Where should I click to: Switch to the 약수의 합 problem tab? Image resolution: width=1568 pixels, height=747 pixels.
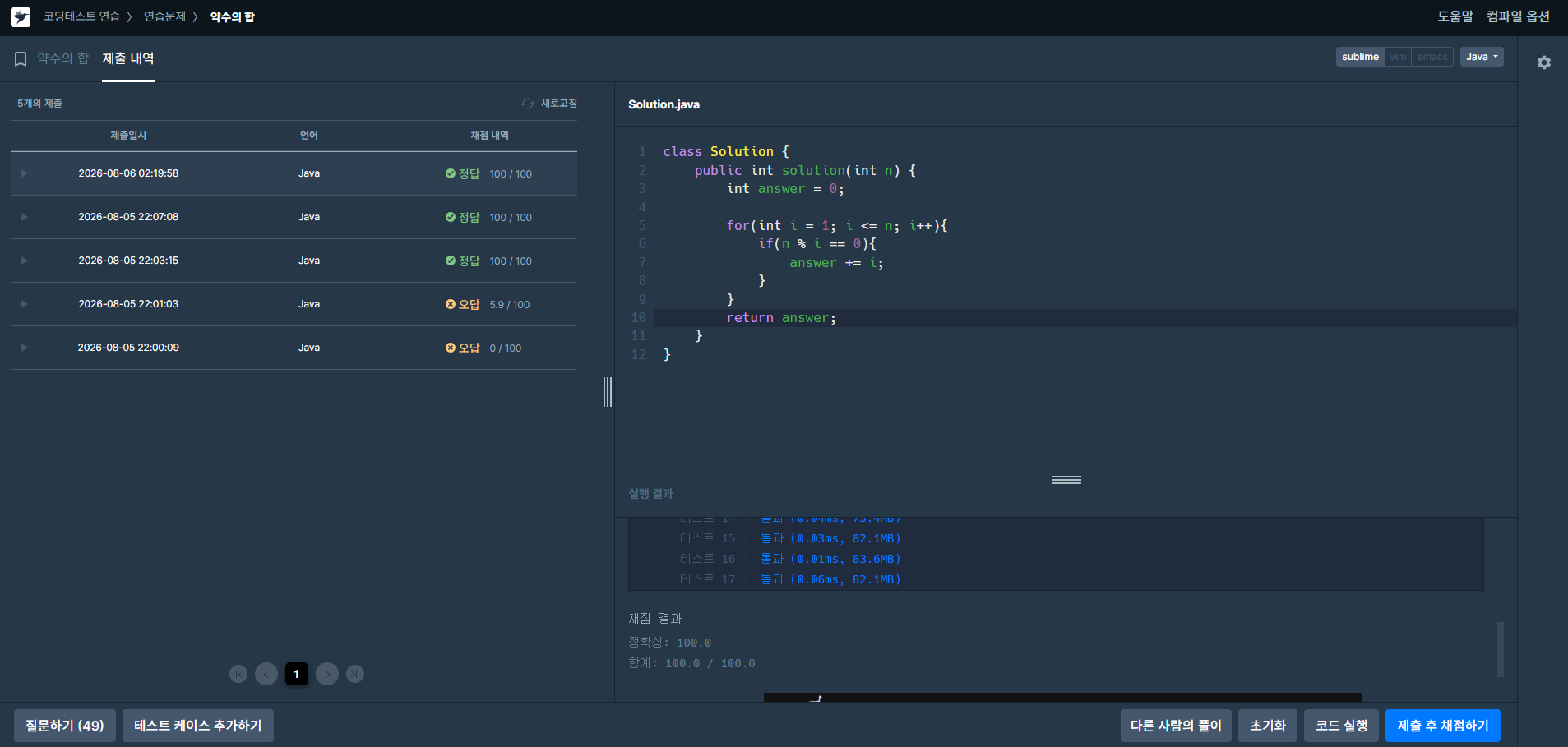[x=62, y=58]
